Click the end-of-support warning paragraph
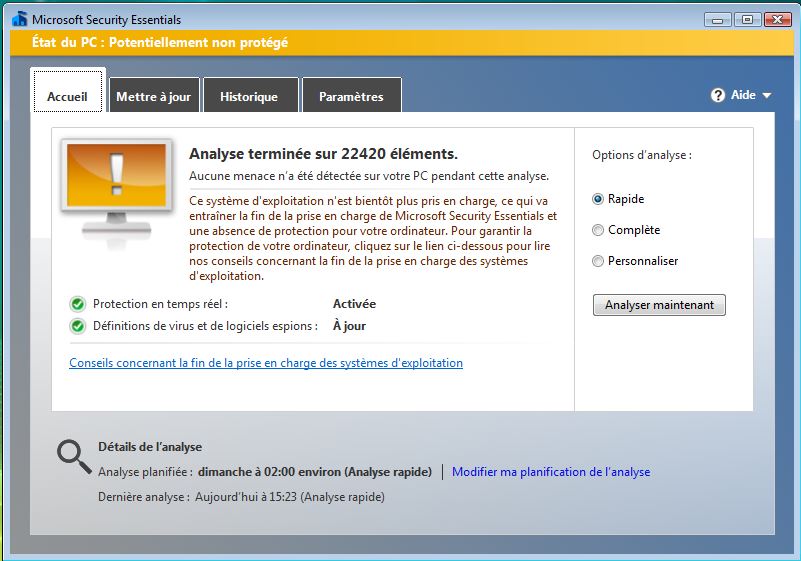This screenshot has width=801, height=561. (373, 238)
